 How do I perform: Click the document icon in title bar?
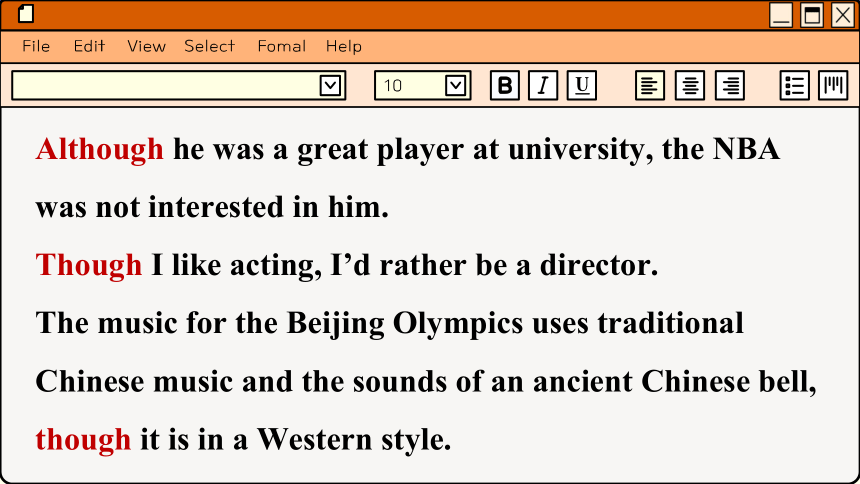(x=26, y=14)
